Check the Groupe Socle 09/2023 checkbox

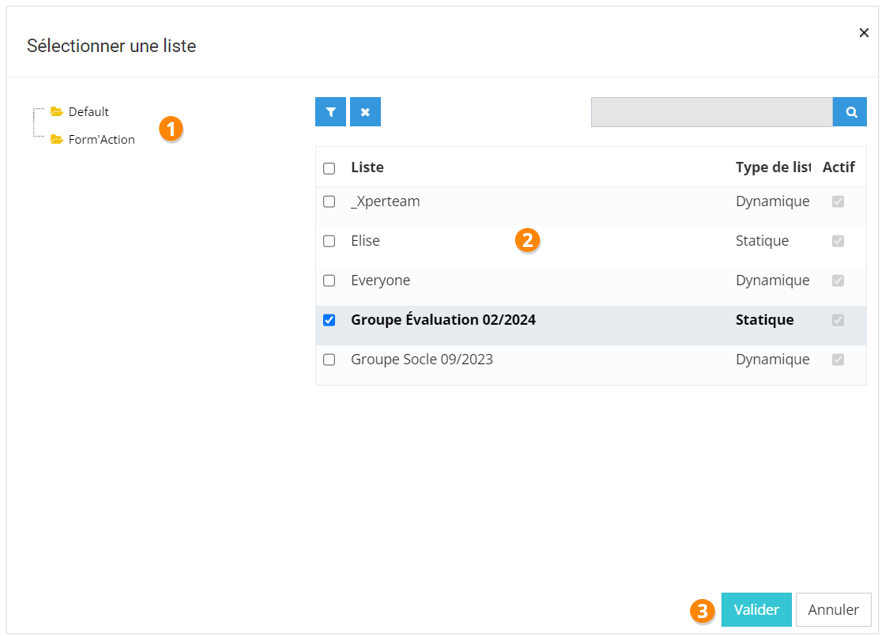click(329, 360)
